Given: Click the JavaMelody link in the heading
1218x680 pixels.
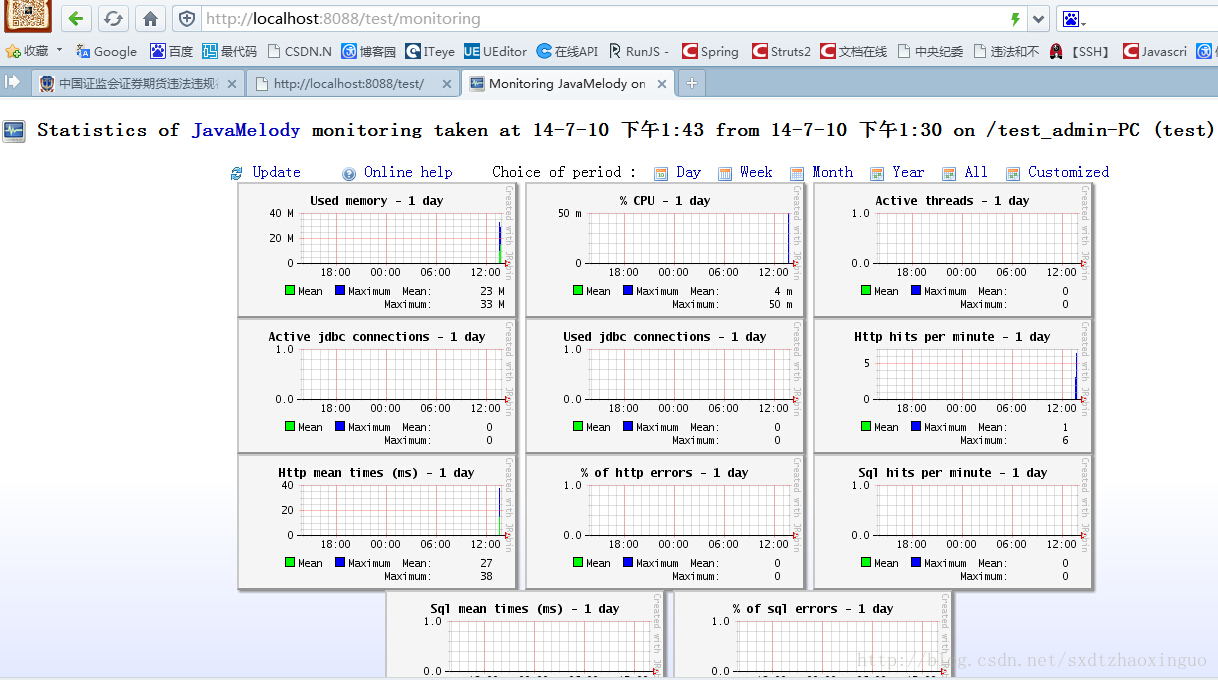Looking at the screenshot, I should pos(246,130).
